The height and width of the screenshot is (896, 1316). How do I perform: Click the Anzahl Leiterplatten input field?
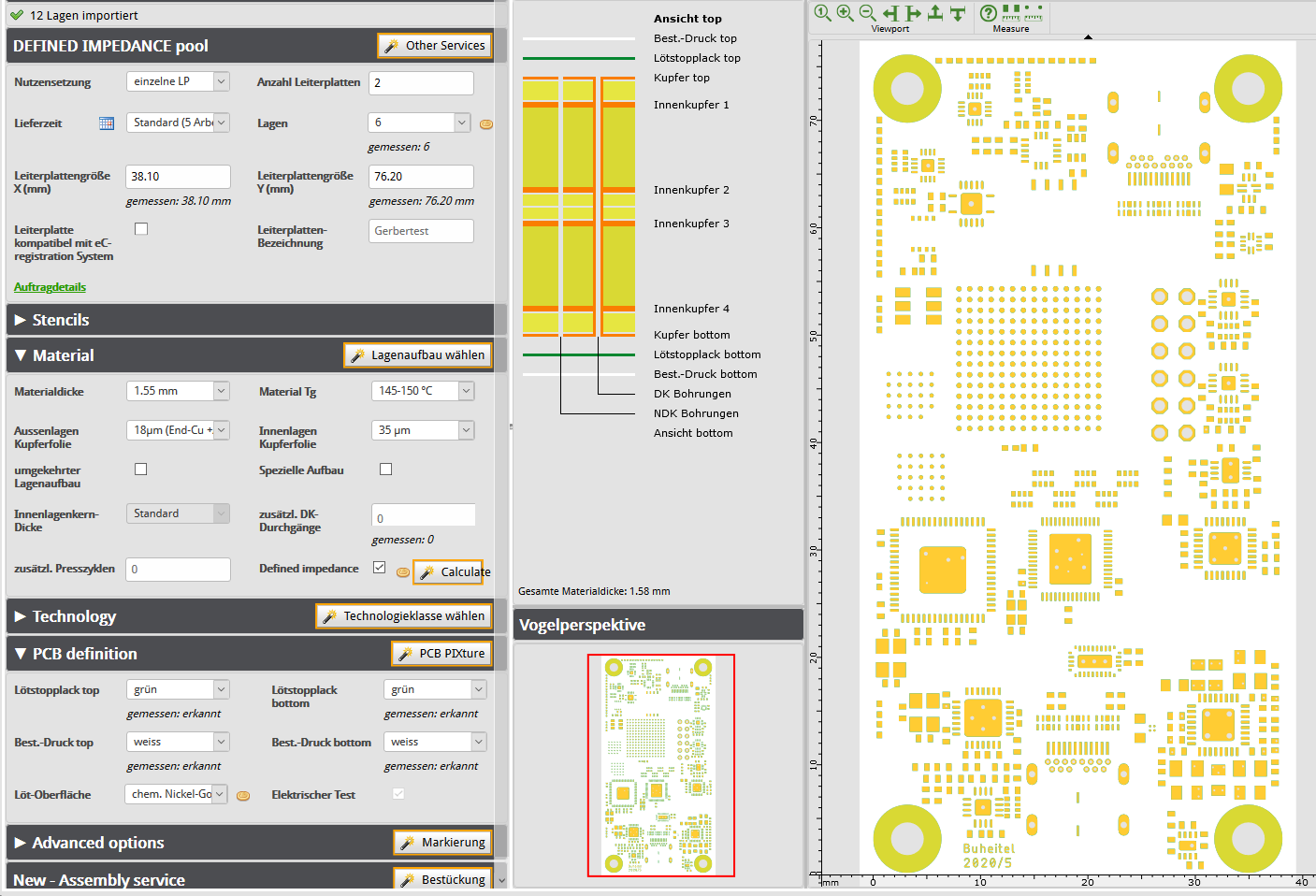click(421, 82)
